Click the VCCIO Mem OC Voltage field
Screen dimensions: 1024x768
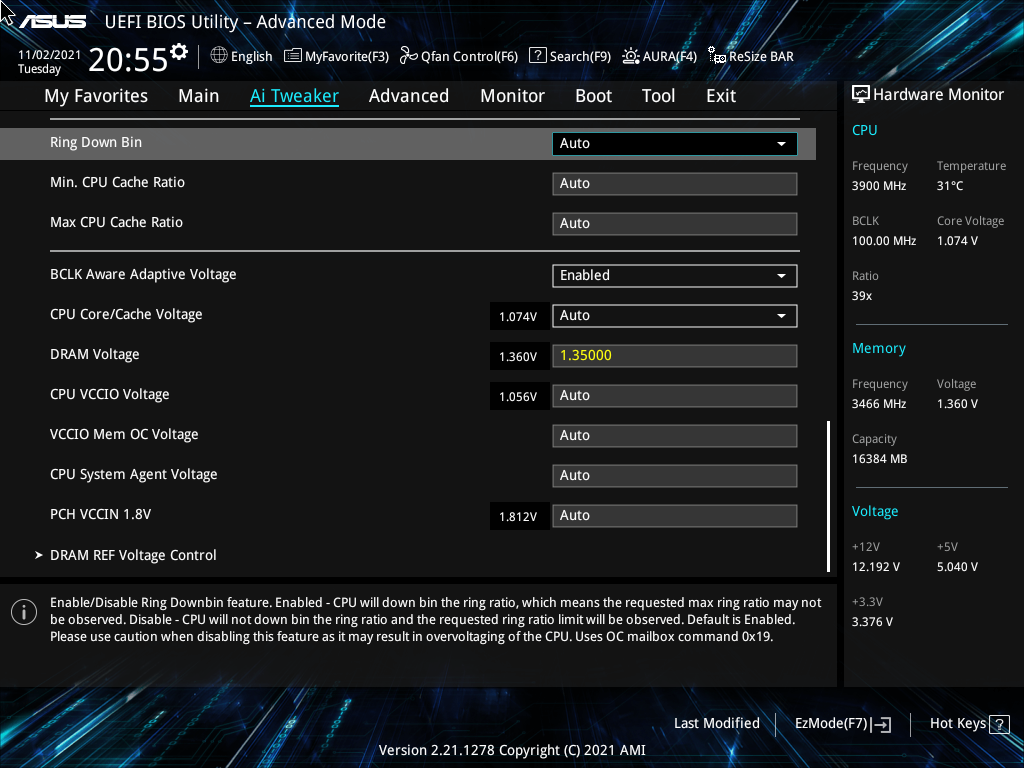click(675, 436)
